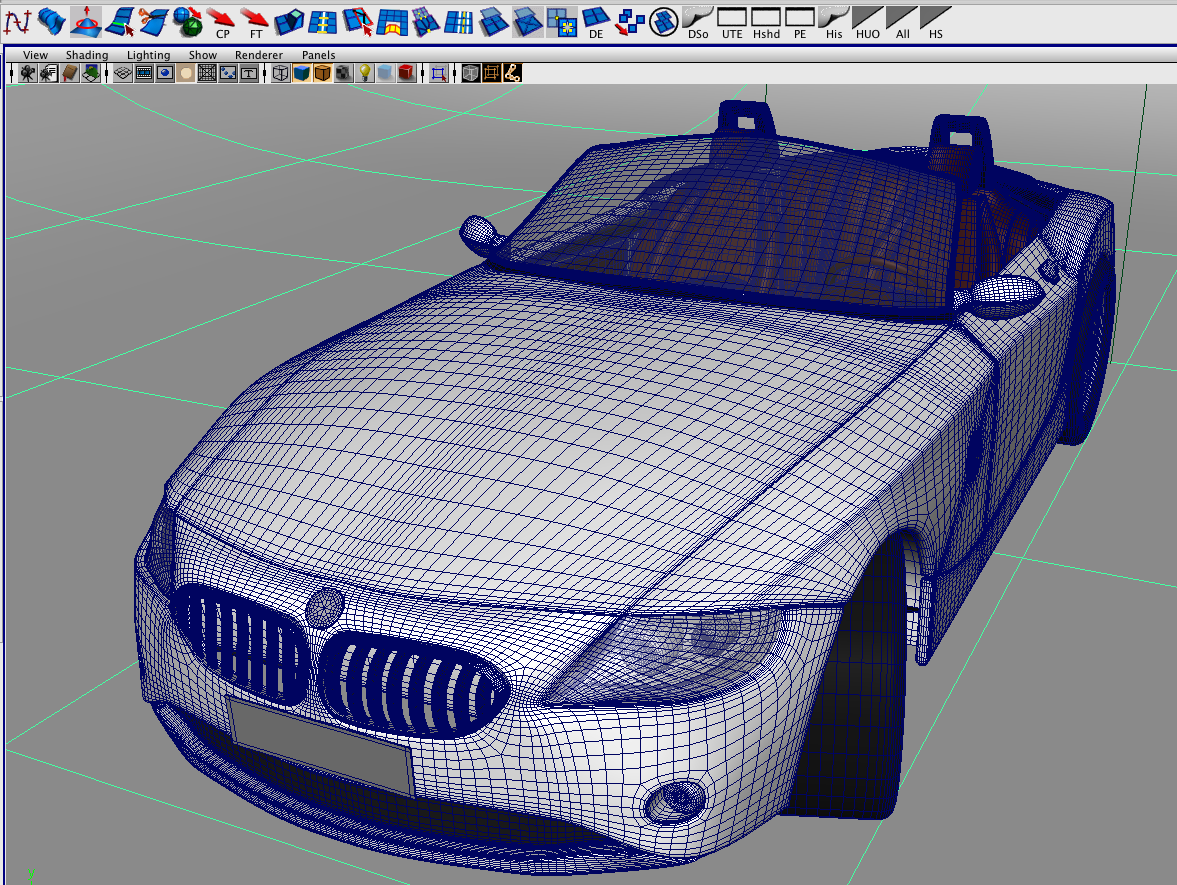Toggle textured display checker cube

(x=344, y=73)
